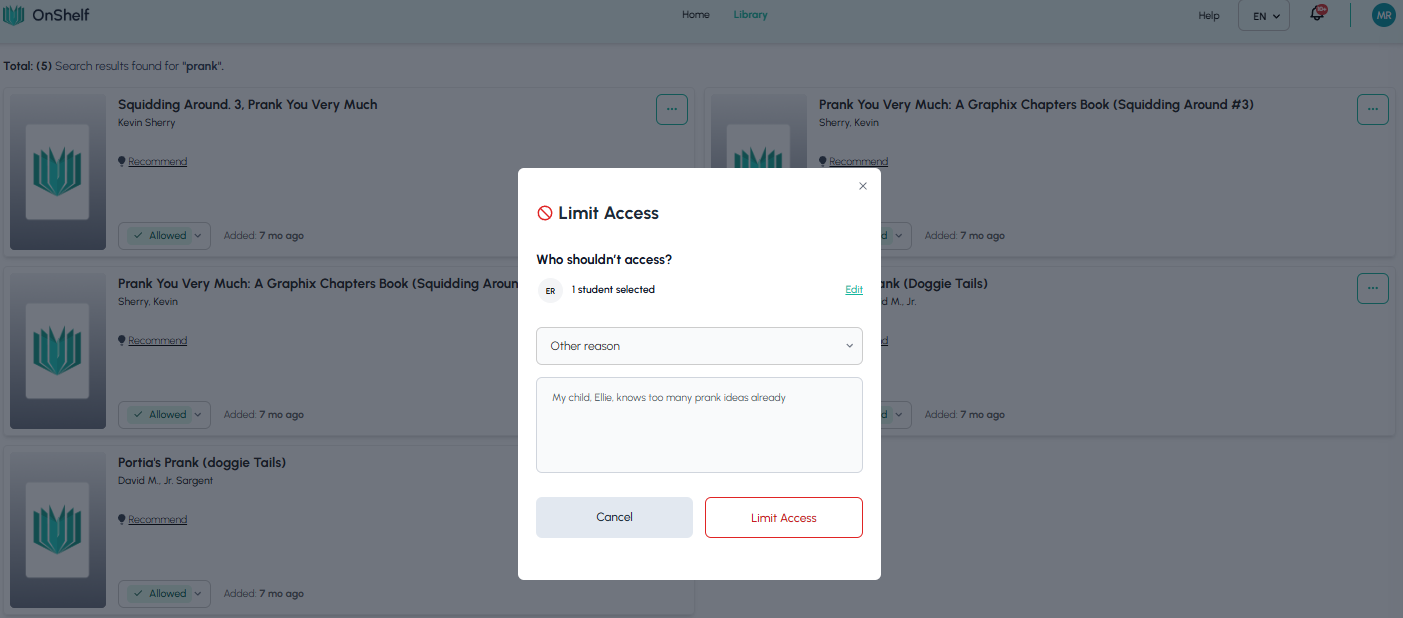Click the ER student avatar
The width and height of the screenshot is (1403, 618).
(x=550, y=290)
